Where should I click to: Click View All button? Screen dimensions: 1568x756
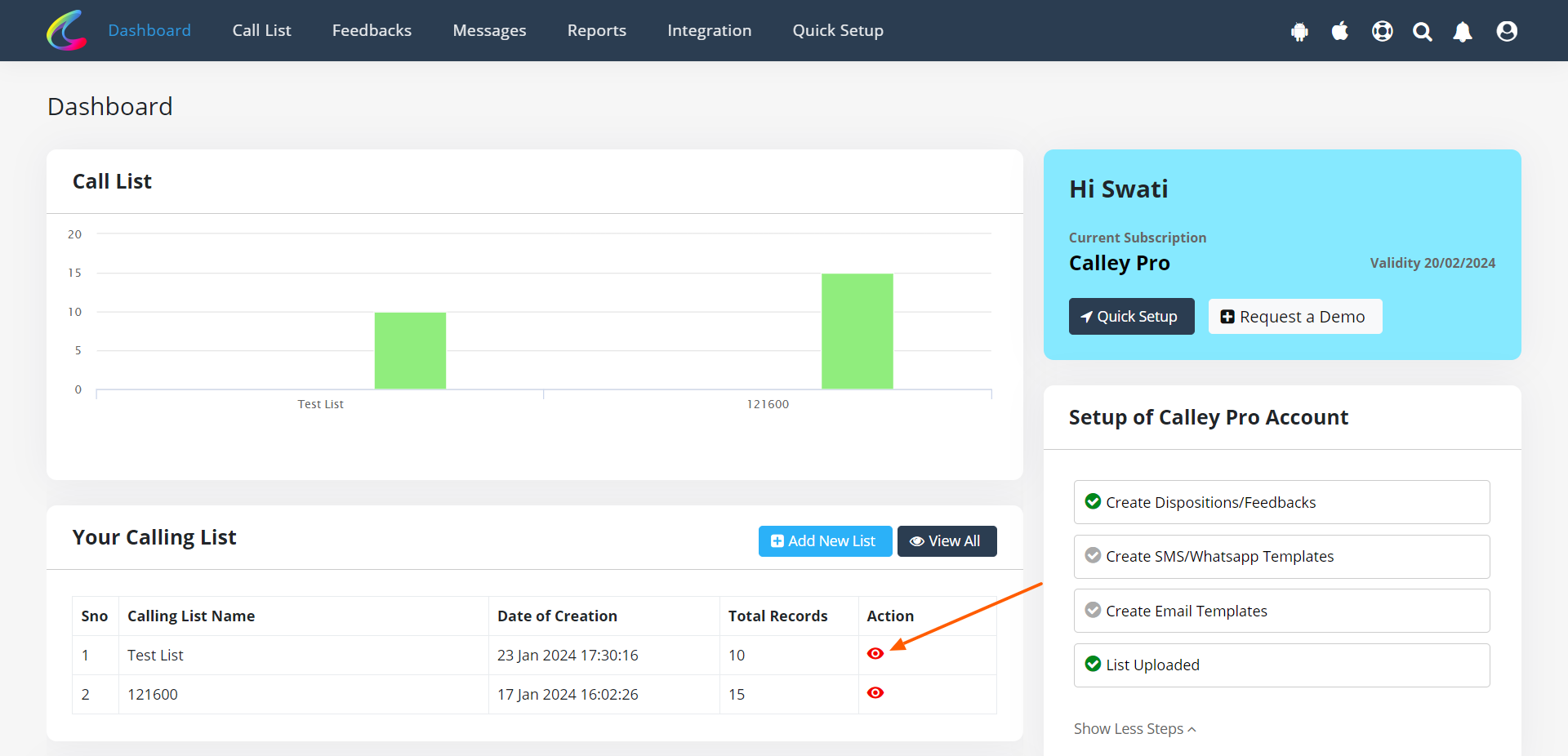click(947, 541)
